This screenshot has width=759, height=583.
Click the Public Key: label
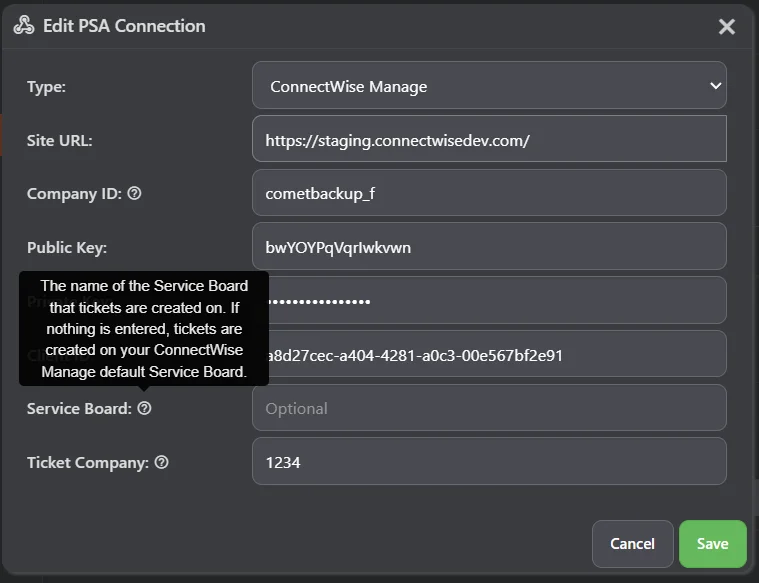pos(67,248)
